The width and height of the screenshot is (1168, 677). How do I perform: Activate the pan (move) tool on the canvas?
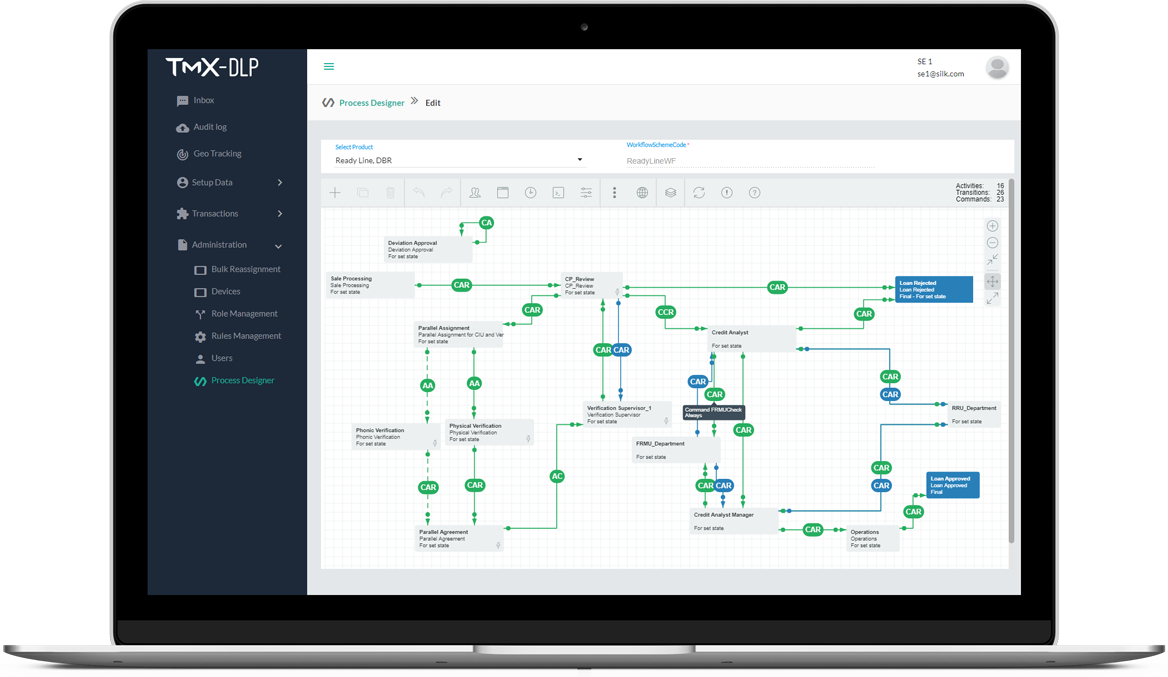point(992,281)
